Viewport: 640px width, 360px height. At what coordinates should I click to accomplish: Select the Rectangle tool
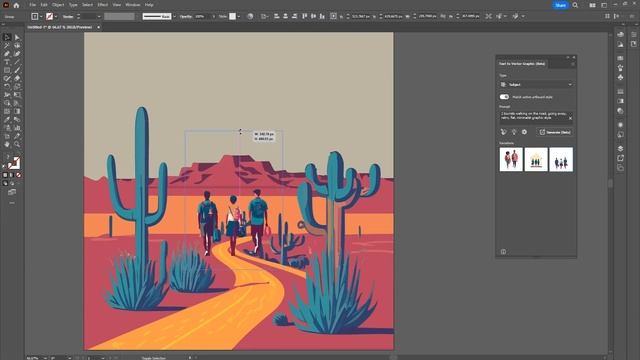point(7,70)
